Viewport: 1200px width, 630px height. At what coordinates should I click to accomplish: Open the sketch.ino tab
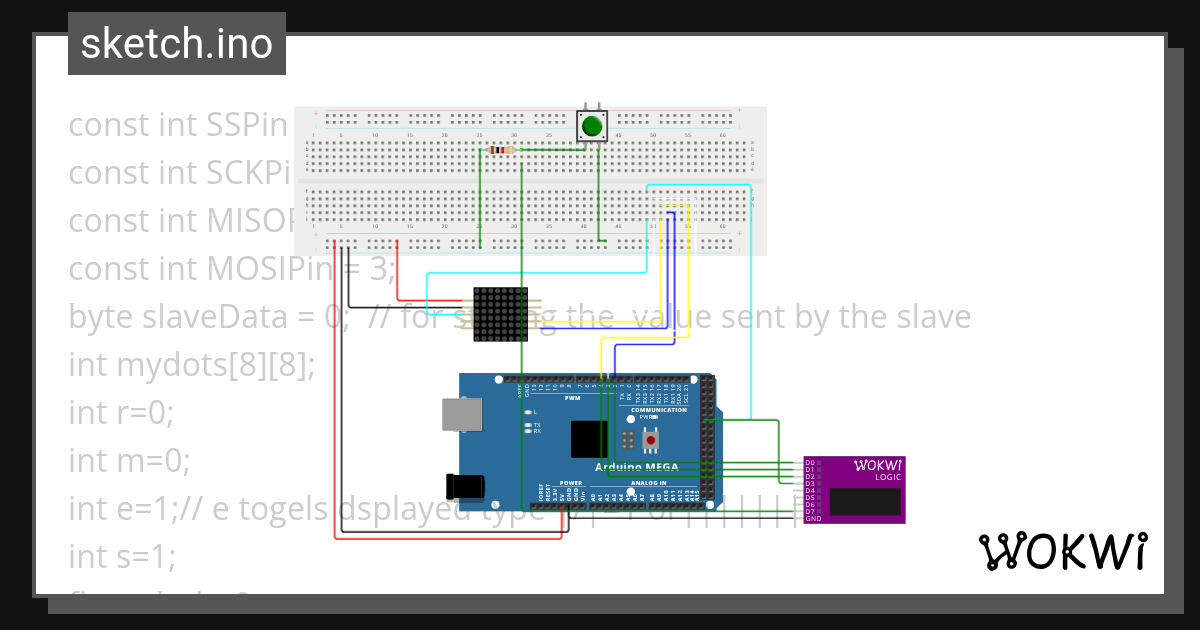pos(177,44)
